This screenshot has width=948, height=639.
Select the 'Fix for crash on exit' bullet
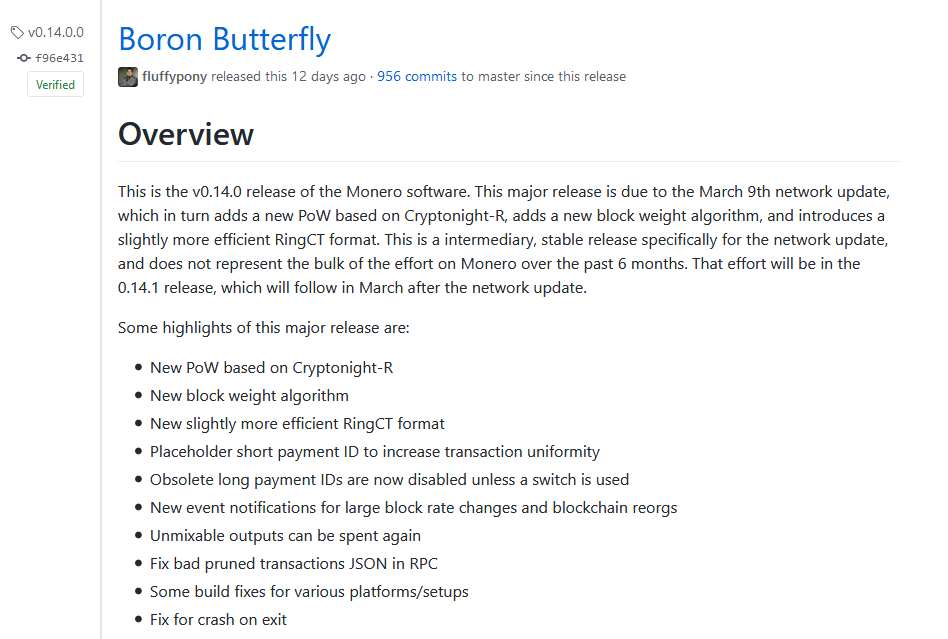218,619
